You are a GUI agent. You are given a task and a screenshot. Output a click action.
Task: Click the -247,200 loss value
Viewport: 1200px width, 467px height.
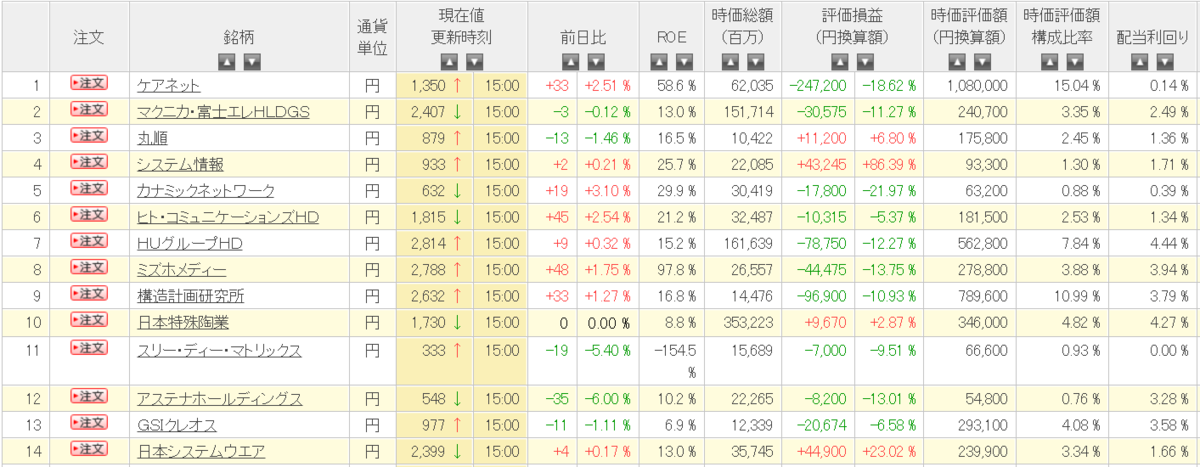tap(817, 86)
